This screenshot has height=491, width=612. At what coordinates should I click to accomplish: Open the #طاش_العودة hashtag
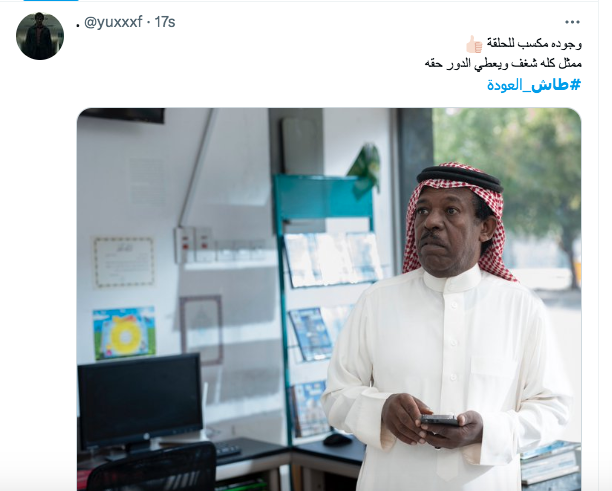click(534, 85)
